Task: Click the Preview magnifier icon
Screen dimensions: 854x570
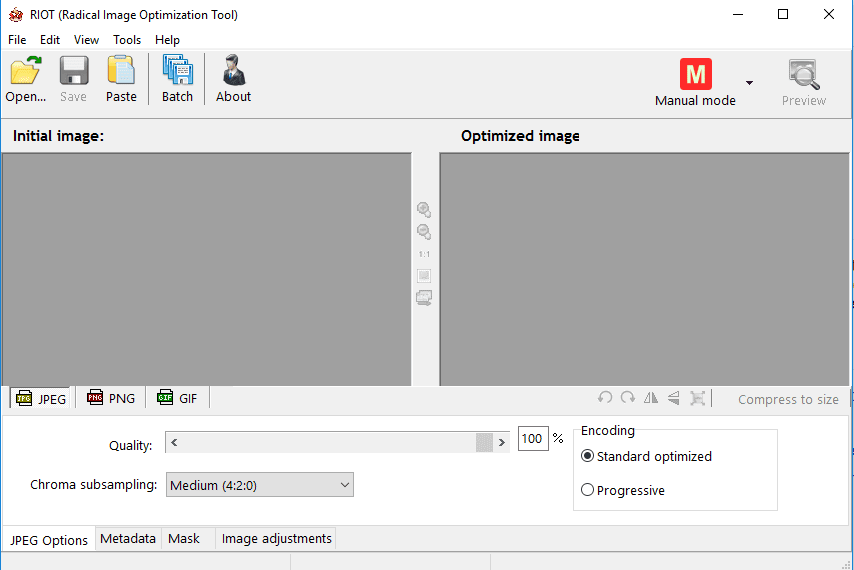Action: click(804, 75)
